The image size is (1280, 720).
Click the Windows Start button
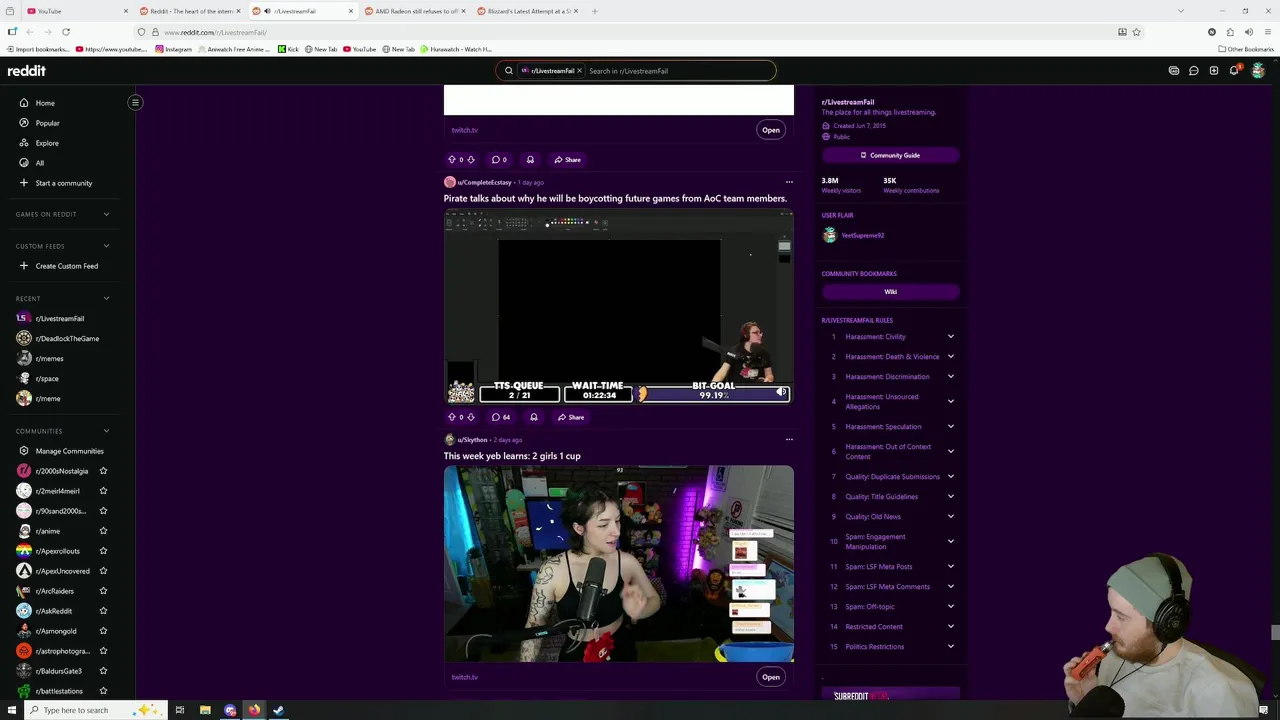pos(12,710)
